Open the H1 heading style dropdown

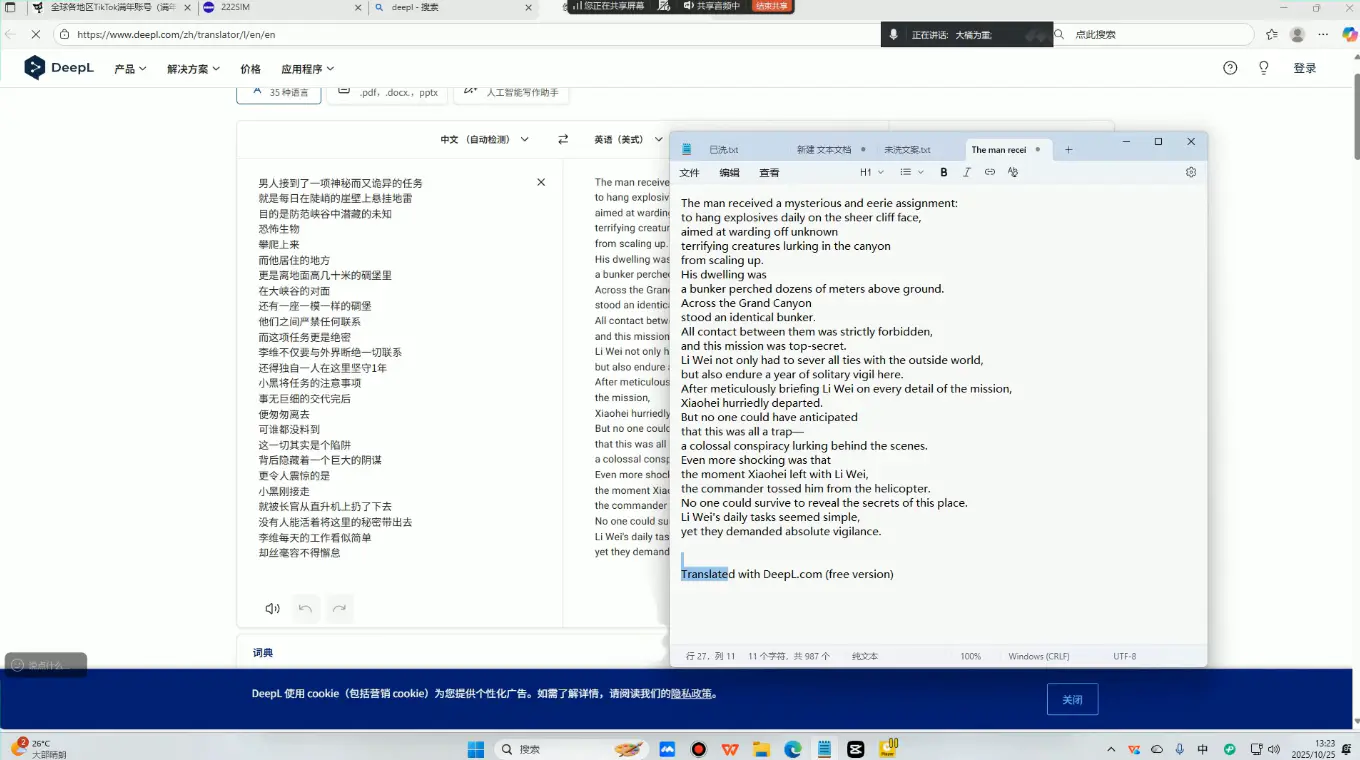pyautogui.click(x=868, y=172)
